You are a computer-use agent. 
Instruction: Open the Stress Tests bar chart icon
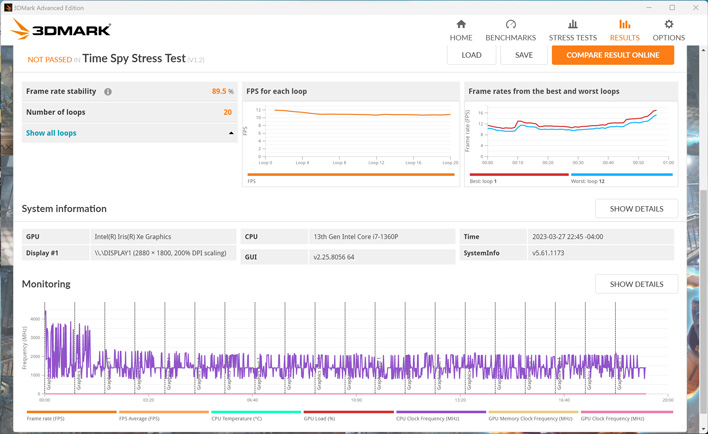click(x=572, y=24)
